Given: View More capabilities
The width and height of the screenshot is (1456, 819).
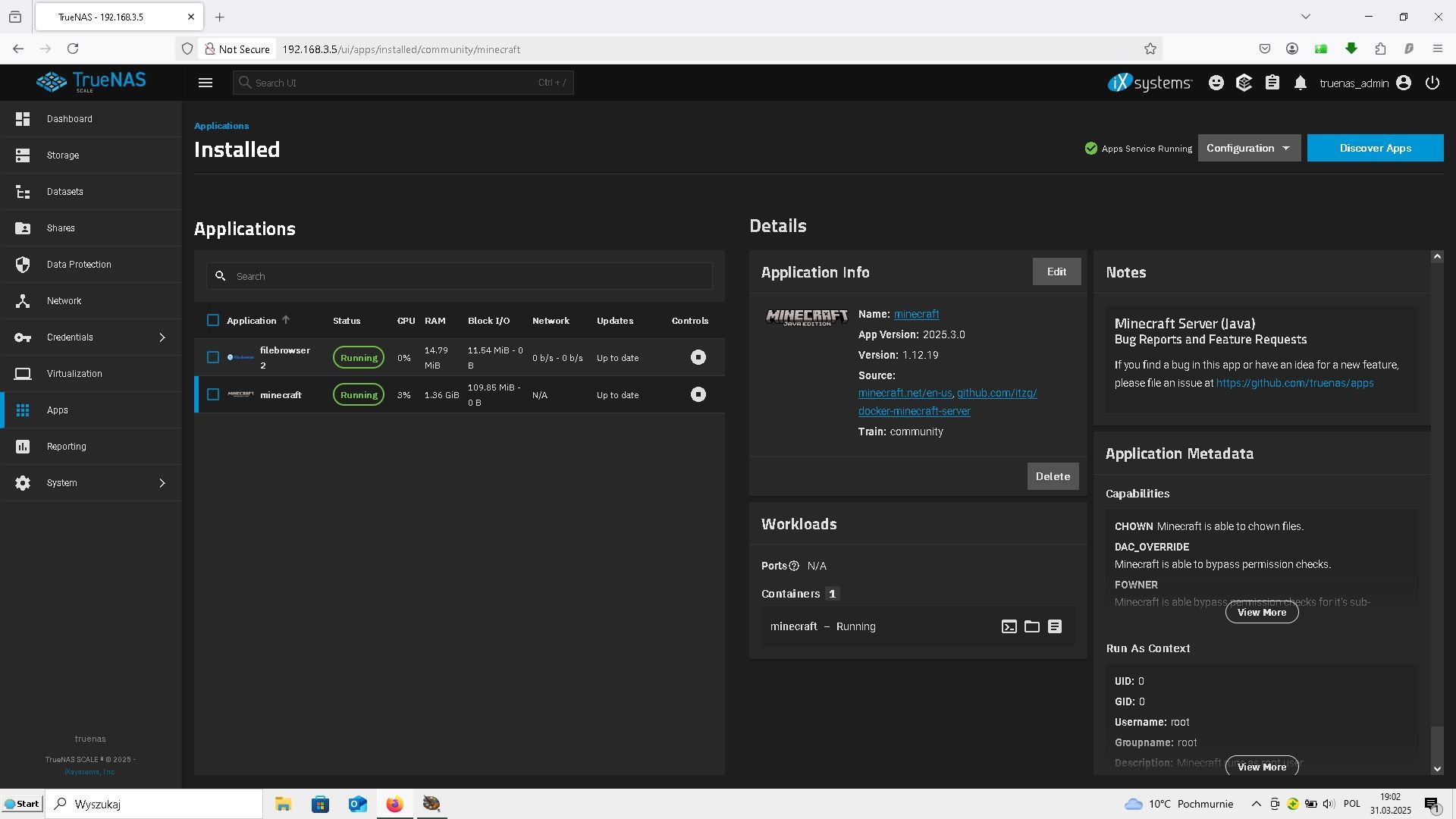Looking at the screenshot, I should (x=1262, y=612).
